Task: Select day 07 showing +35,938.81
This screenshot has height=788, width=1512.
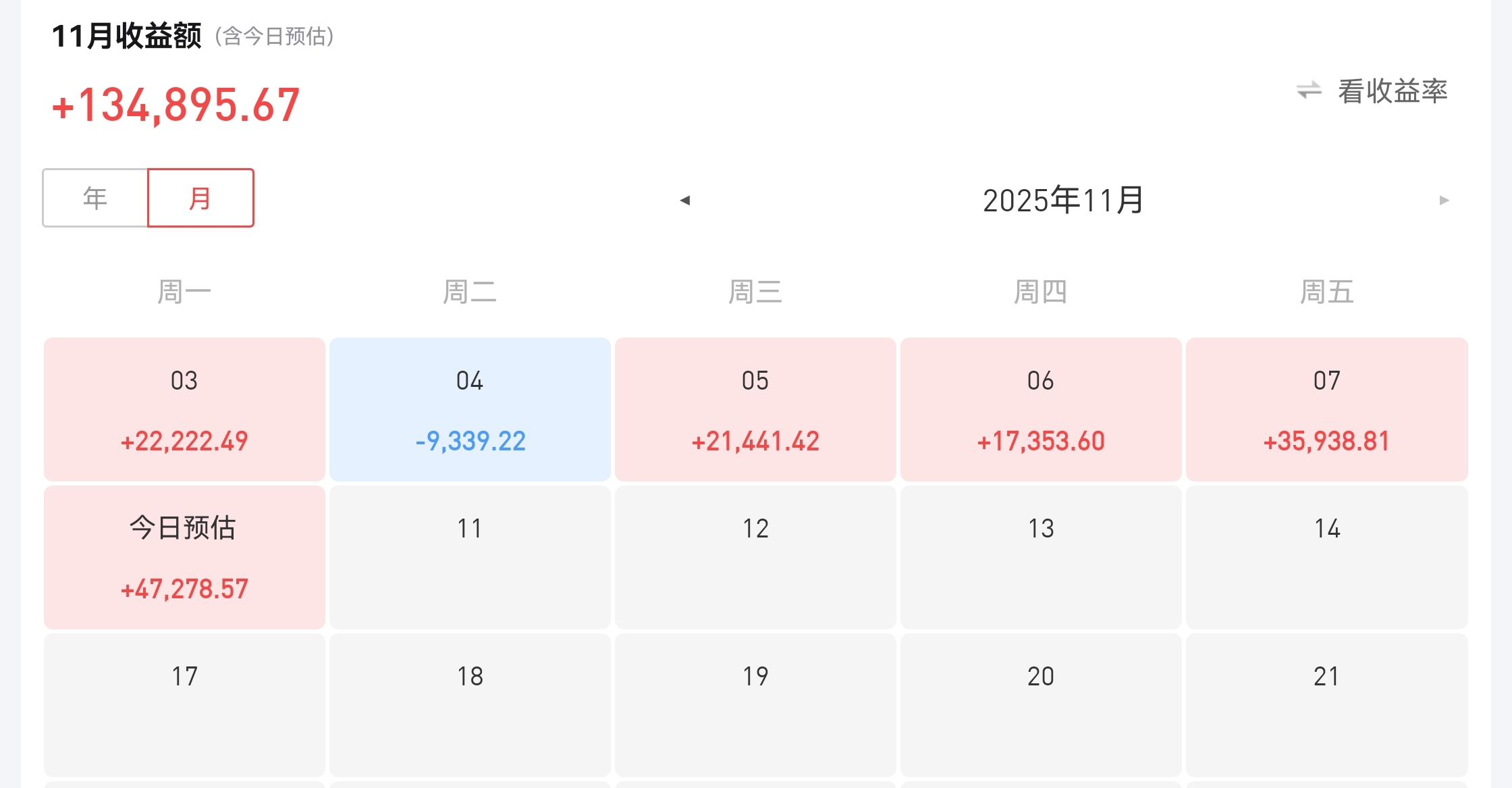Action: click(x=1326, y=409)
